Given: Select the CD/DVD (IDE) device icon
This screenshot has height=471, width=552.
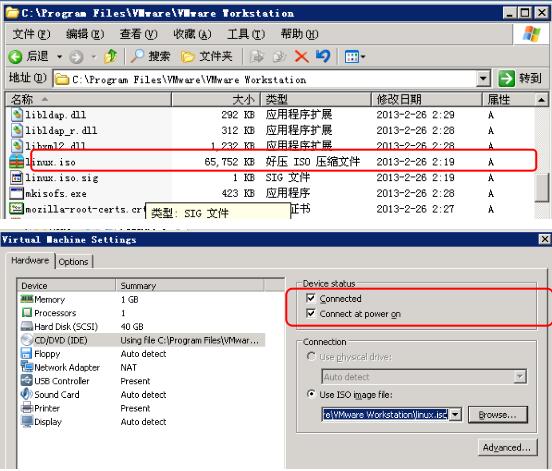Looking at the screenshot, I should point(27,340).
